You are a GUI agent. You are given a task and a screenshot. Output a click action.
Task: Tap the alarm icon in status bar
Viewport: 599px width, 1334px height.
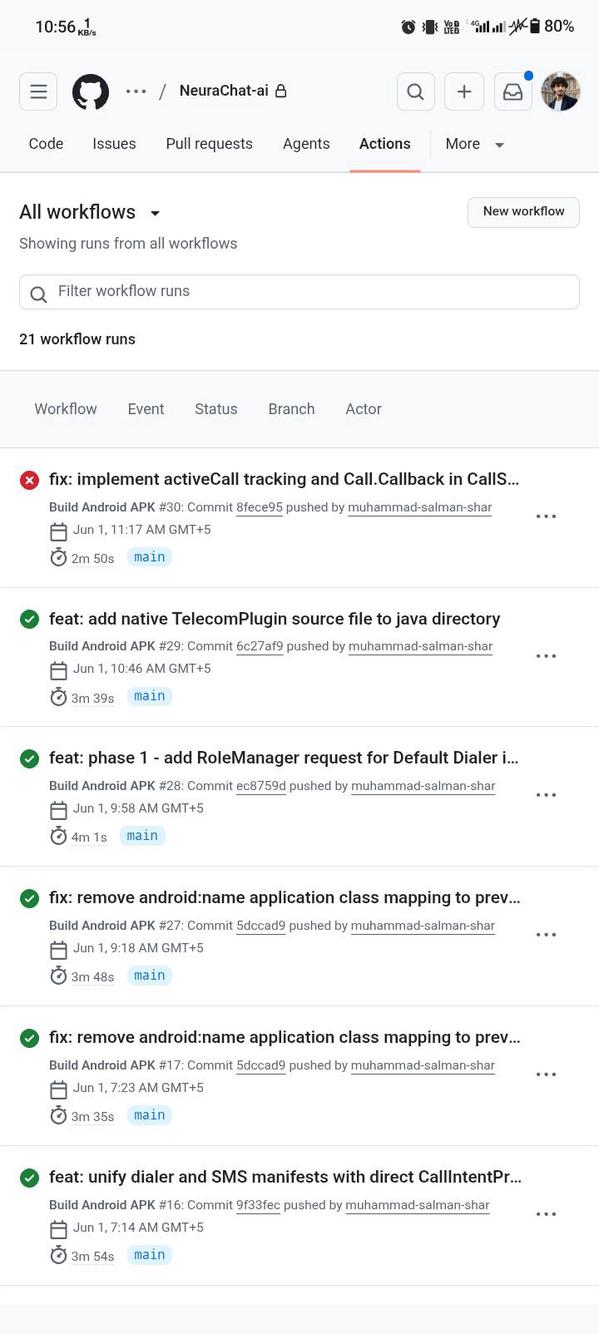[408, 27]
